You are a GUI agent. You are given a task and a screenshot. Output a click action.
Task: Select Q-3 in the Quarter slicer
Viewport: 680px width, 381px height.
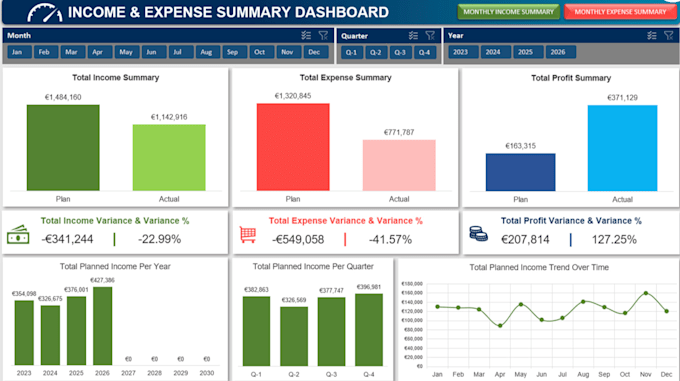point(400,52)
